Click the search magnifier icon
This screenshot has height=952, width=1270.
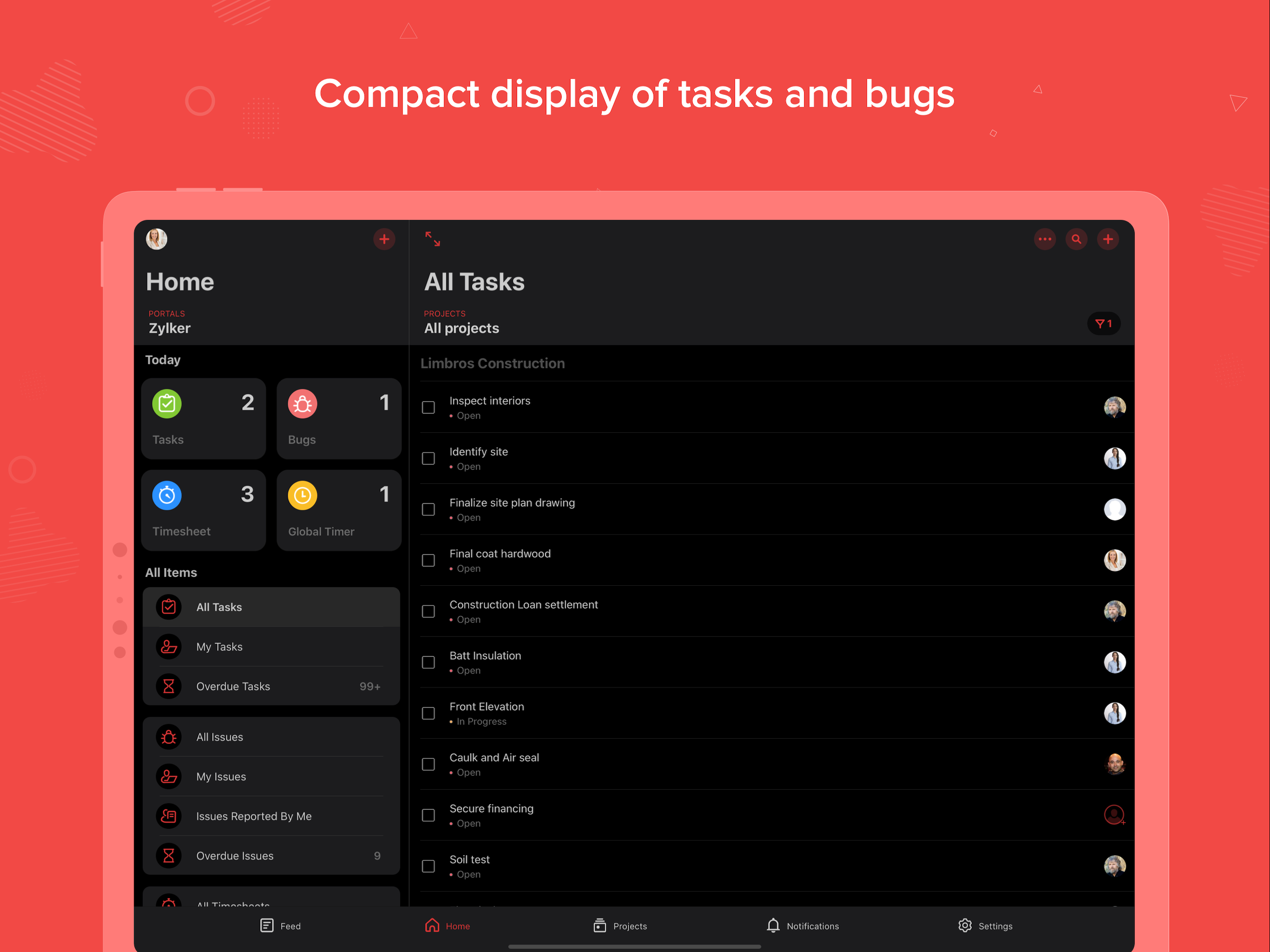tap(1077, 239)
